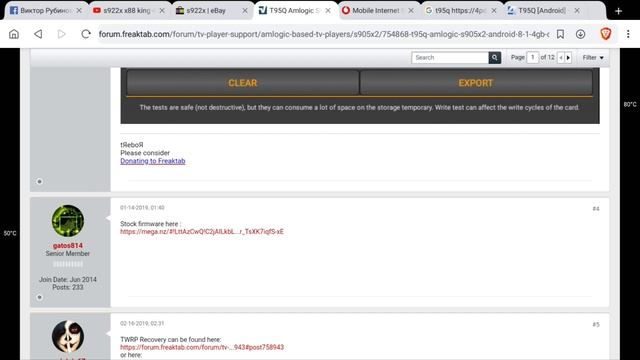Go to browser home page
The height and width of the screenshot is (360, 640).
click(14, 34)
